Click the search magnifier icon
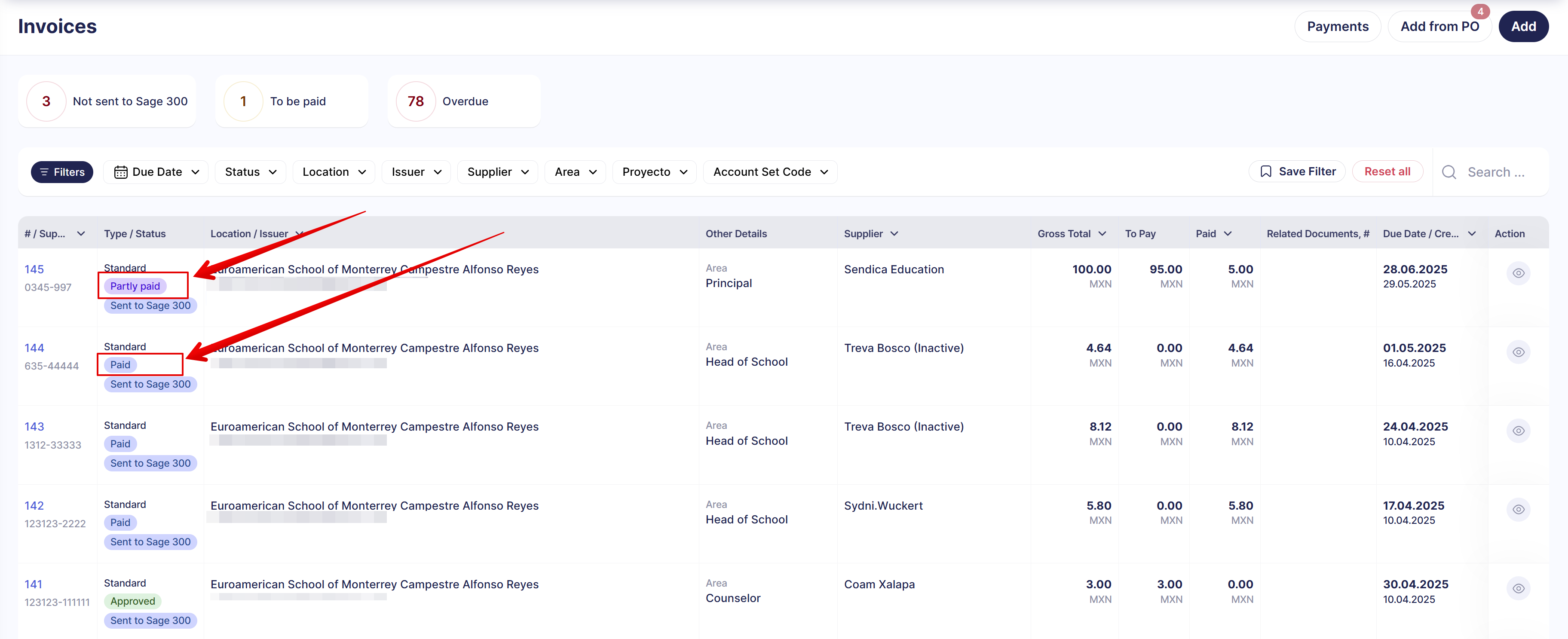Screen dimensions: 1568x639 point(1449,172)
